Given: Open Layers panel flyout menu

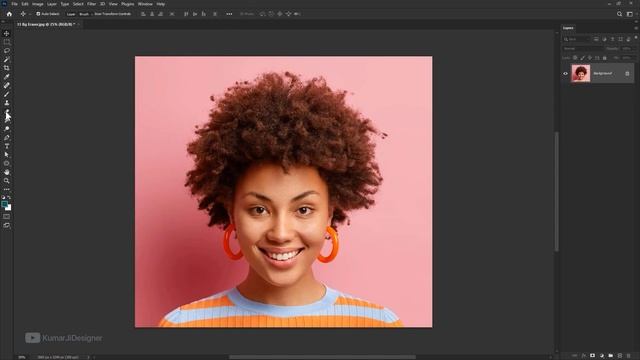Looking at the screenshot, I should point(636,28).
